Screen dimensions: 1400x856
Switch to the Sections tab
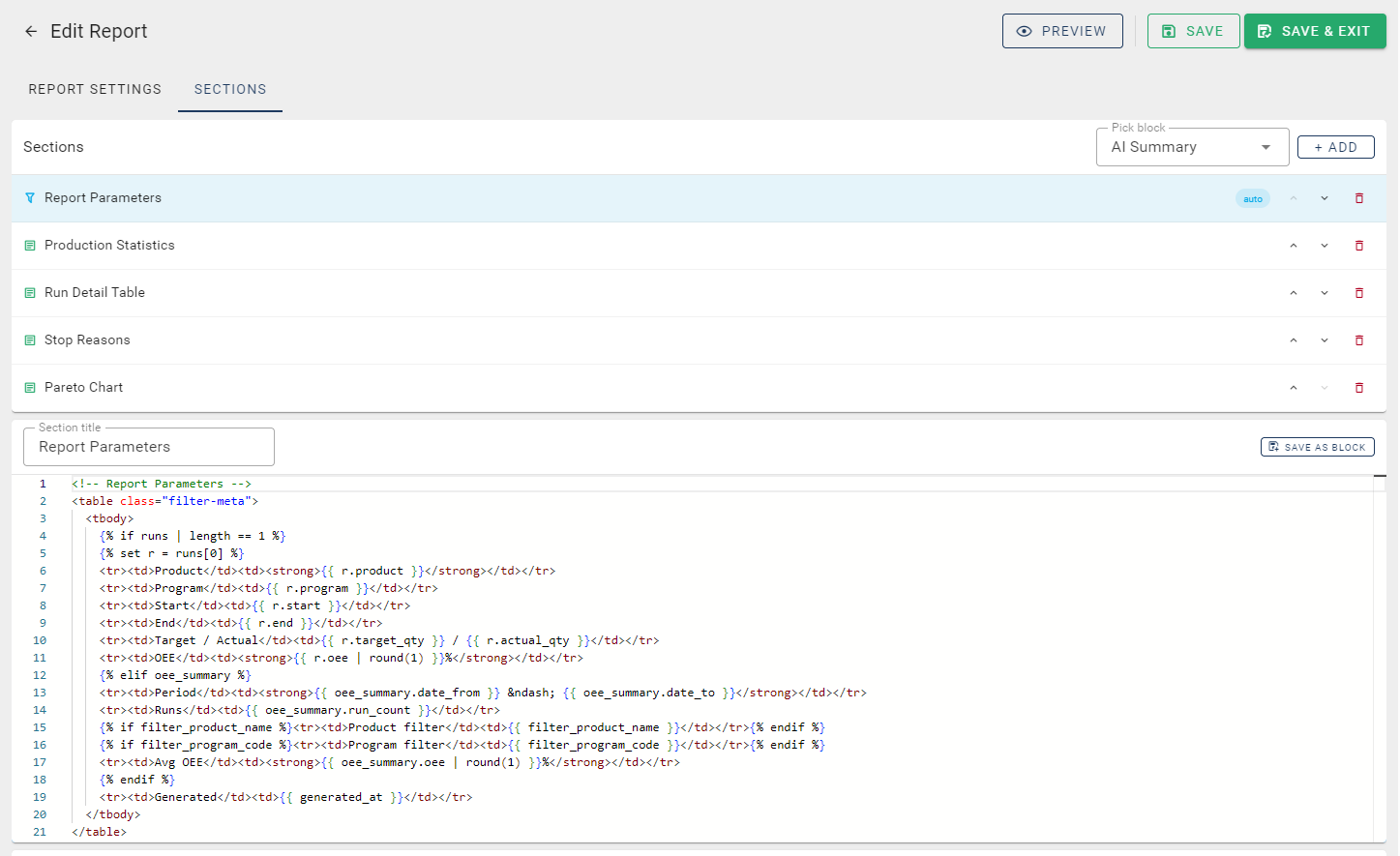(230, 89)
